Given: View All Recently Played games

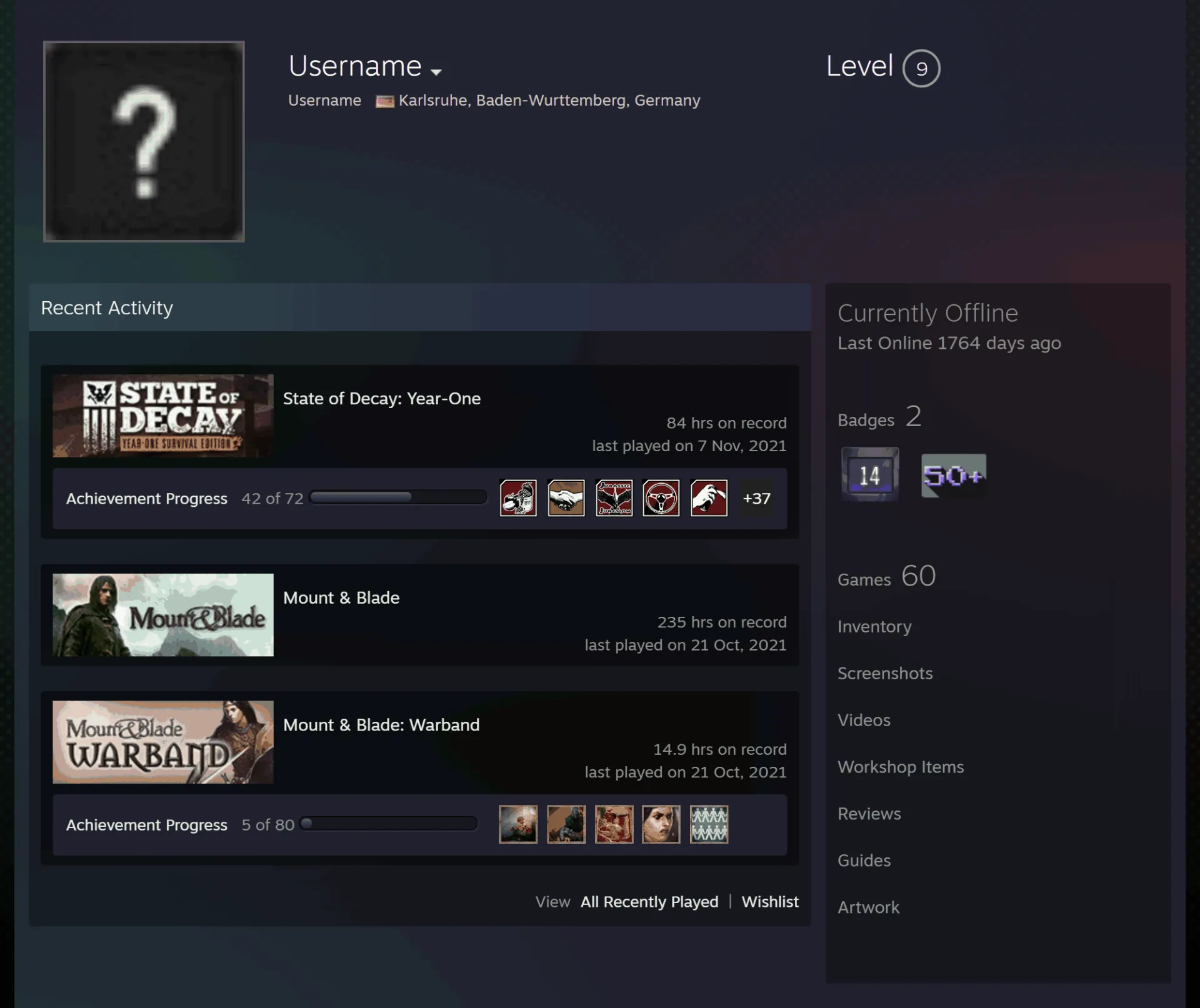Looking at the screenshot, I should [649, 902].
